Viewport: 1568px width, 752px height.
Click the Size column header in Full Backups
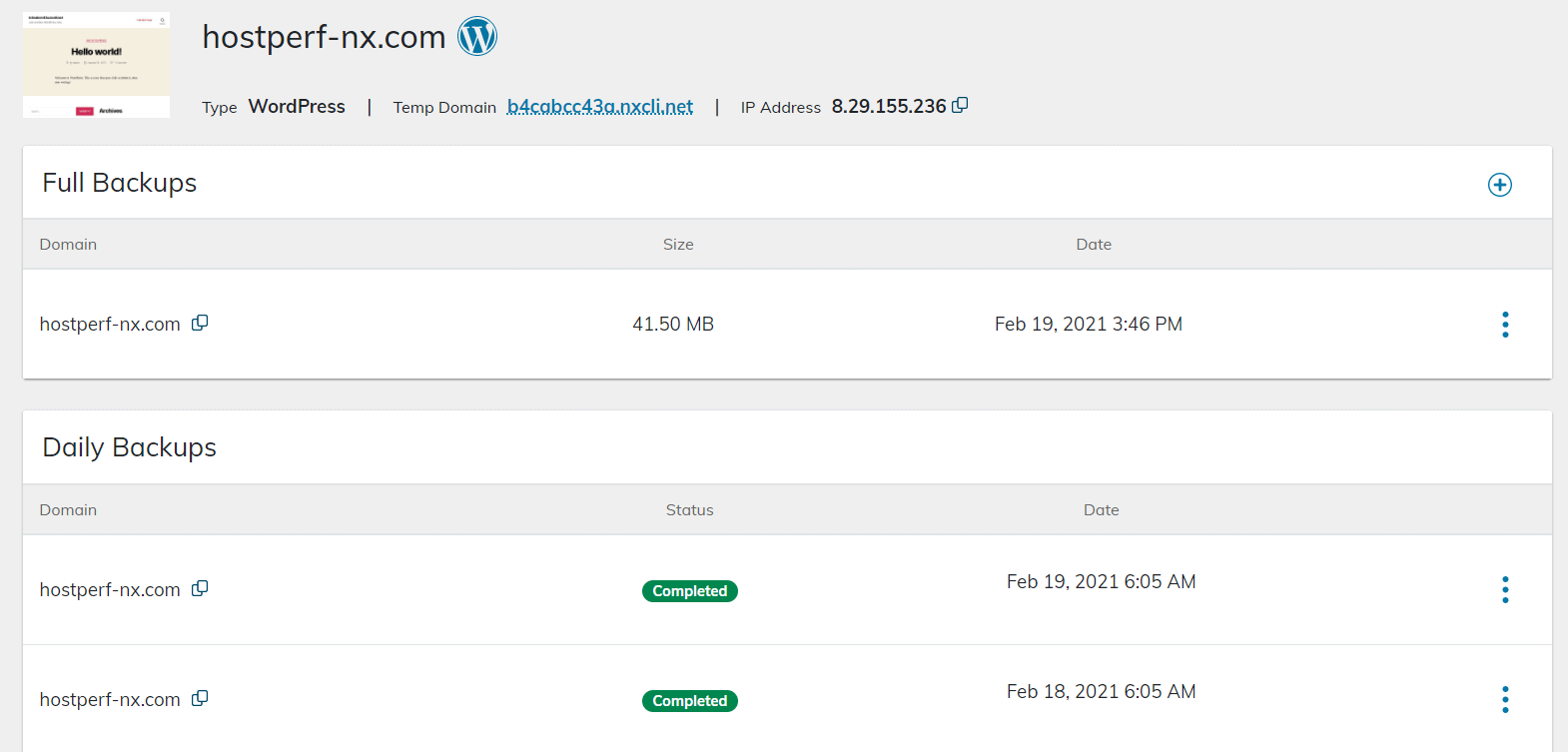(x=678, y=245)
